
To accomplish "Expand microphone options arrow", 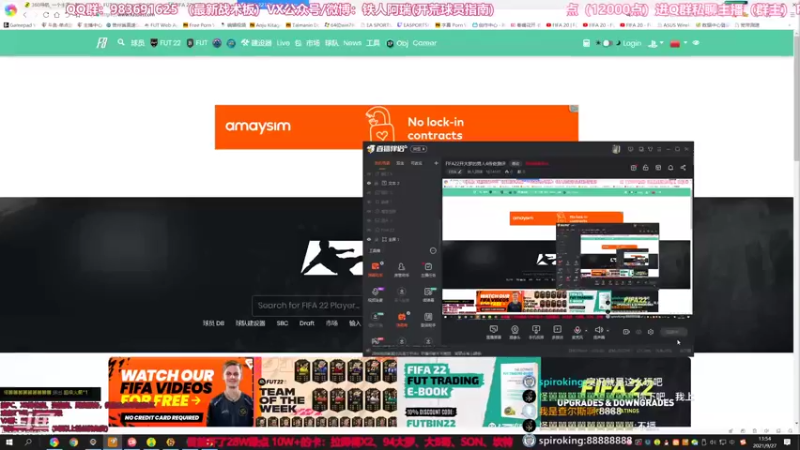I will [x=586, y=331].
